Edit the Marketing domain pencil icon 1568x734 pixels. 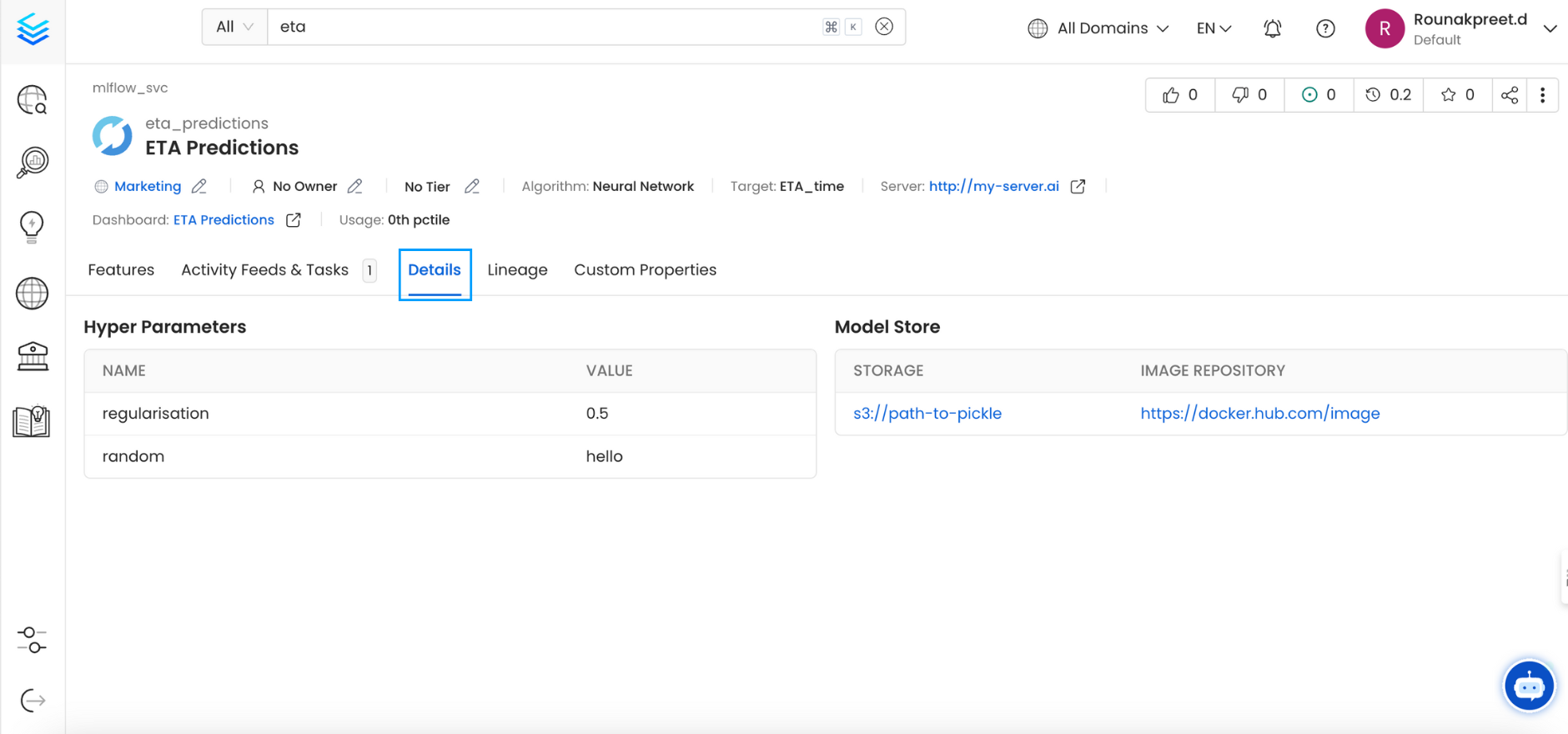[199, 186]
